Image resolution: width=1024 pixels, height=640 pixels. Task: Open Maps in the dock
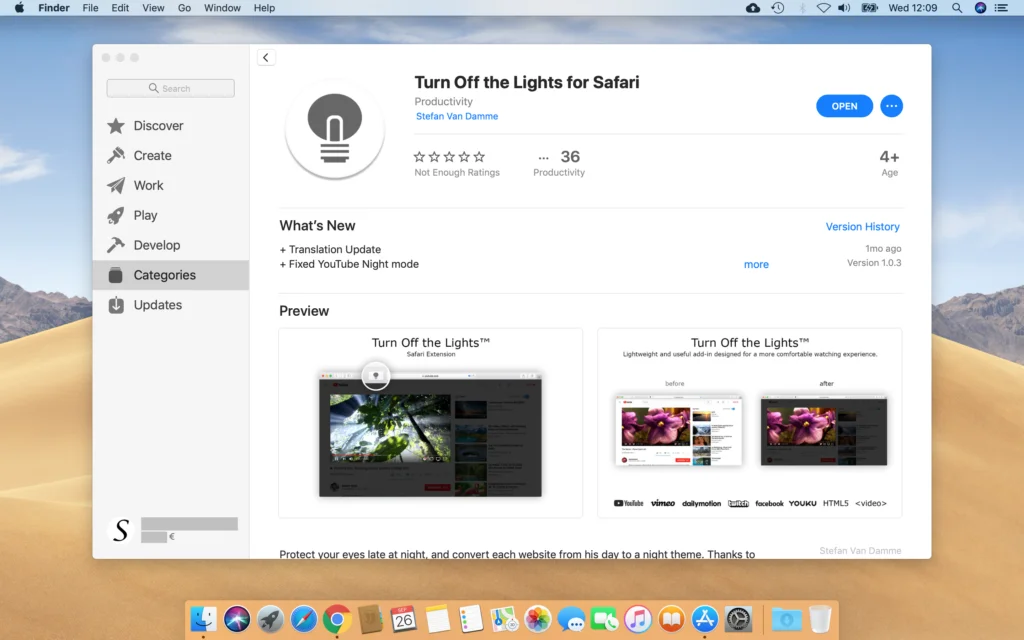504,618
